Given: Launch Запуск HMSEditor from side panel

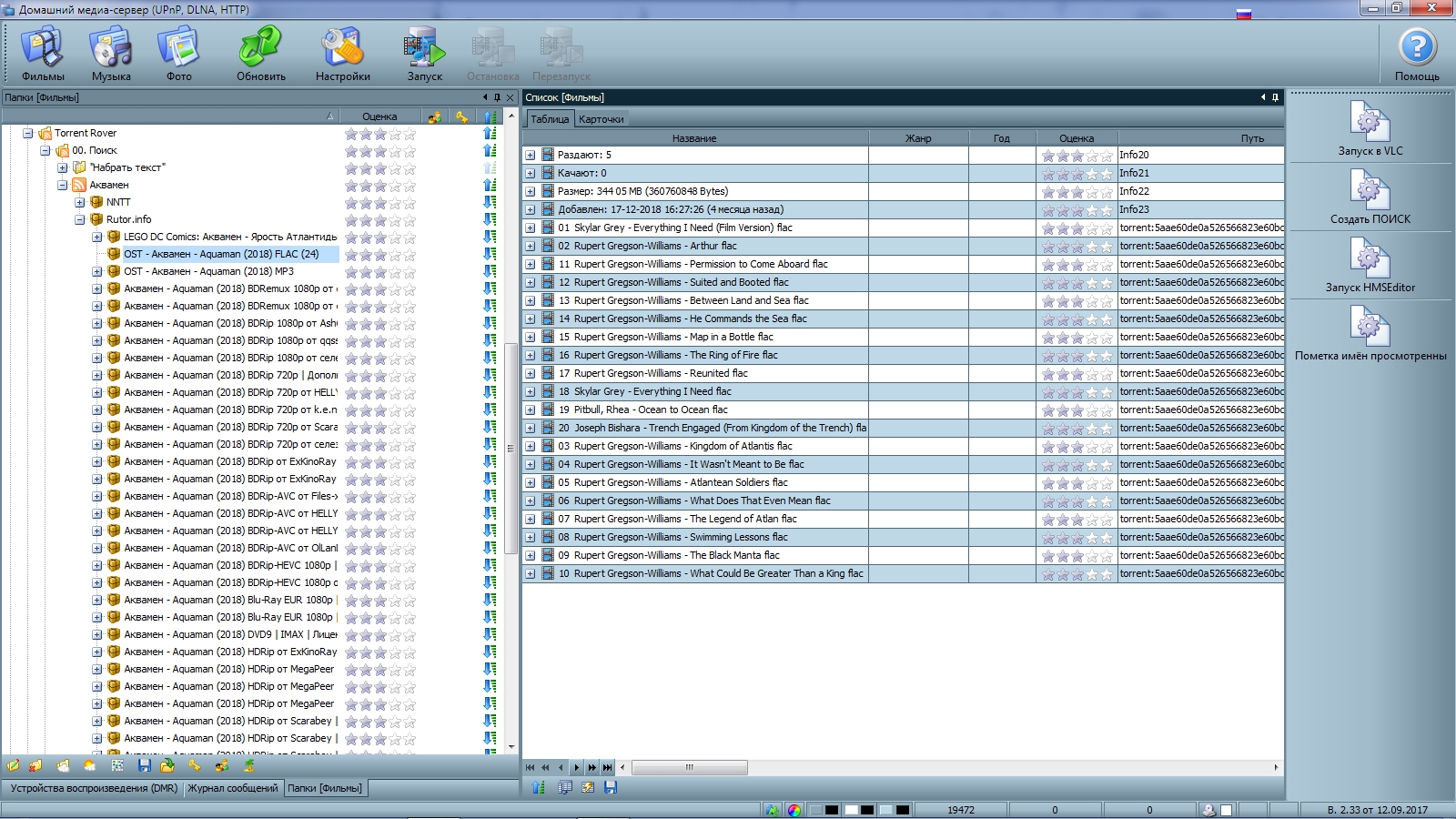Looking at the screenshot, I should (x=1370, y=265).
